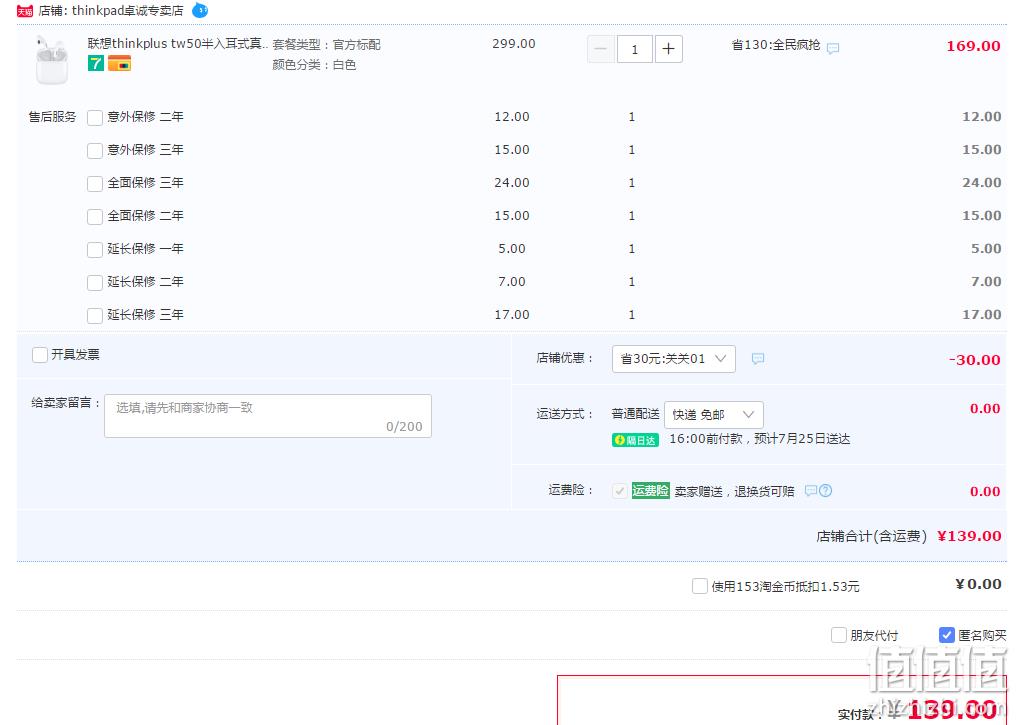Open the 省30元:关关01 store discount dropdown
Image resolution: width=1017 pixels, height=725 pixels.
click(x=674, y=359)
